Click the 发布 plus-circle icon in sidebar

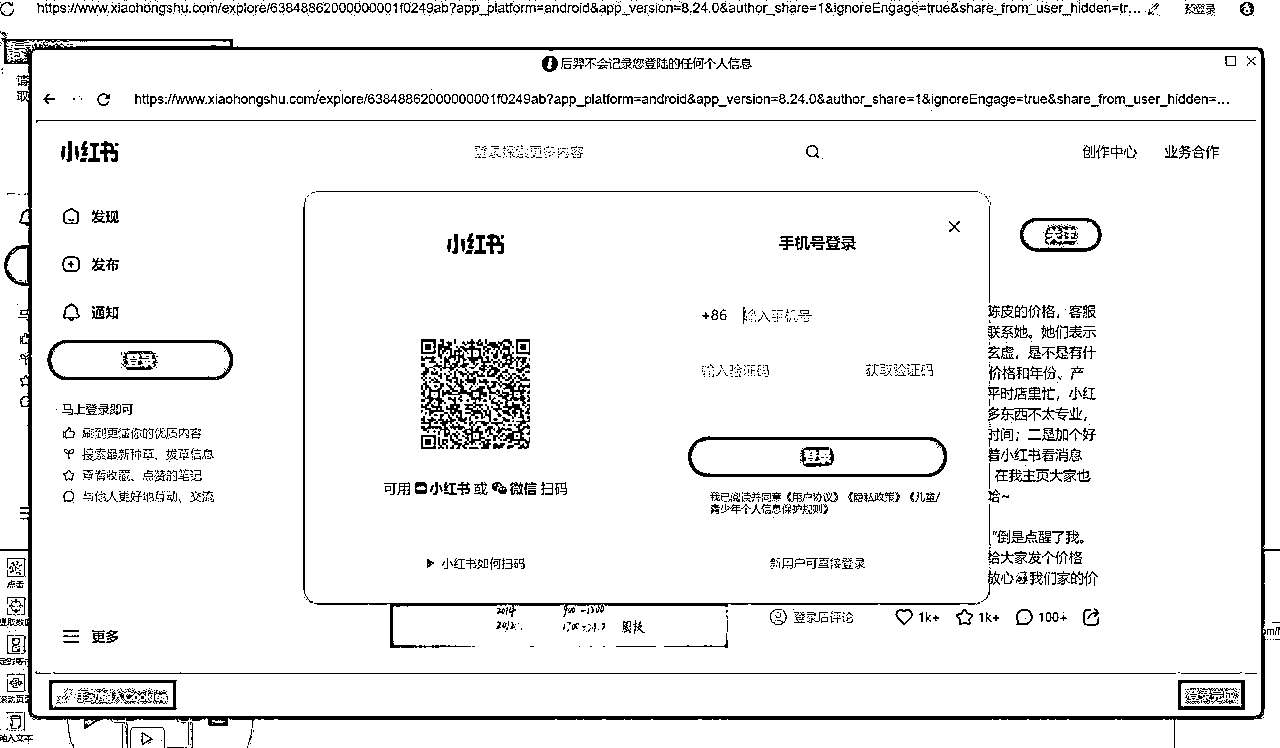pyautogui.click(x=70, y=264)
